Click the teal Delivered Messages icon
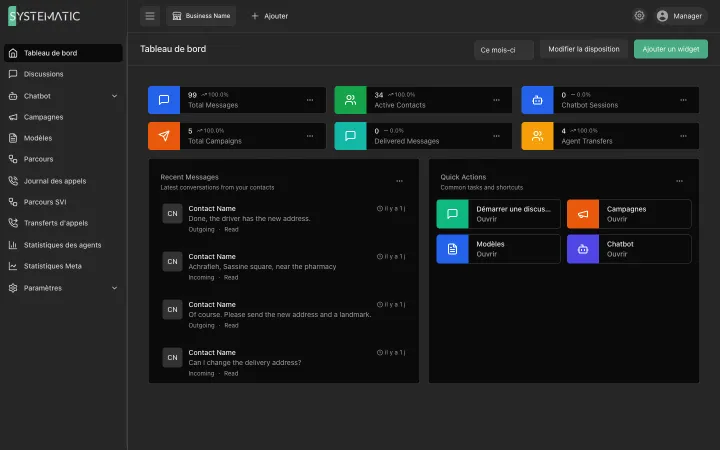 click(x=350, y=136)
